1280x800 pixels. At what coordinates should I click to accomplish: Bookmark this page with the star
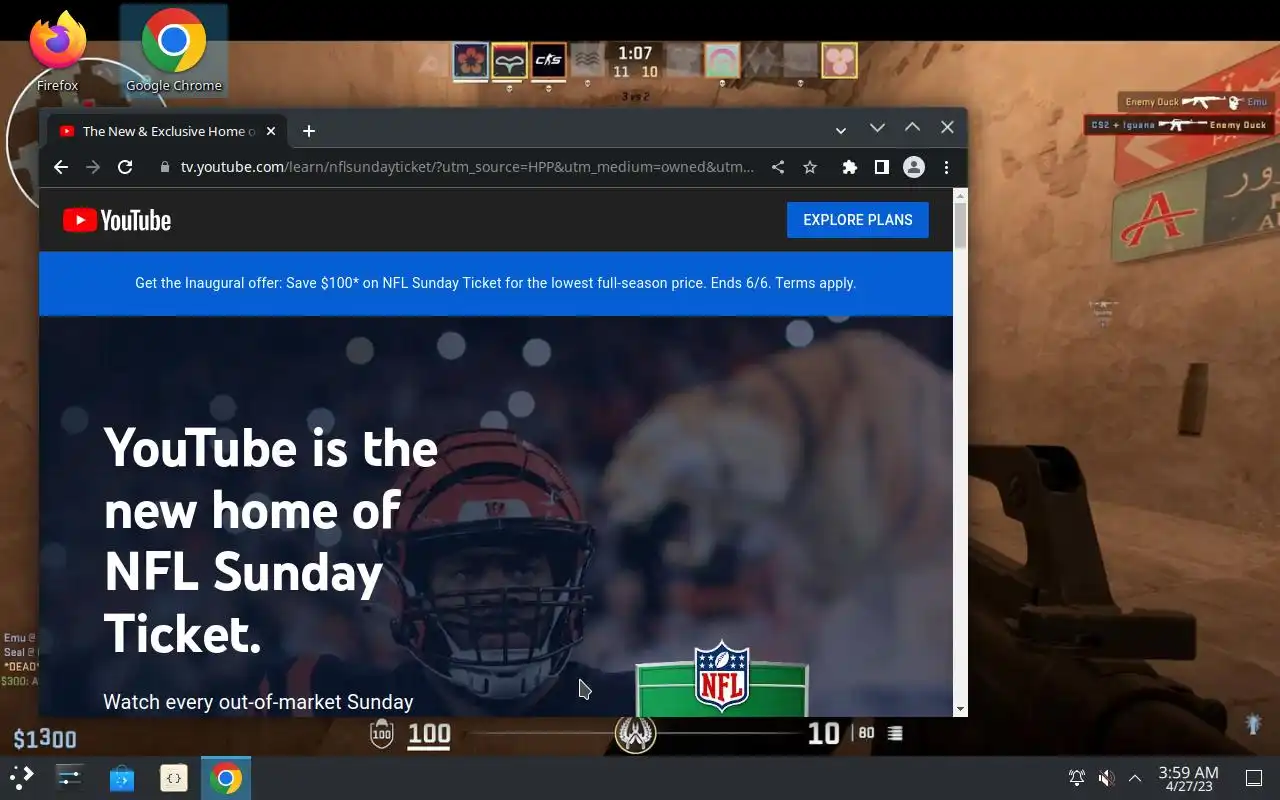810,167
